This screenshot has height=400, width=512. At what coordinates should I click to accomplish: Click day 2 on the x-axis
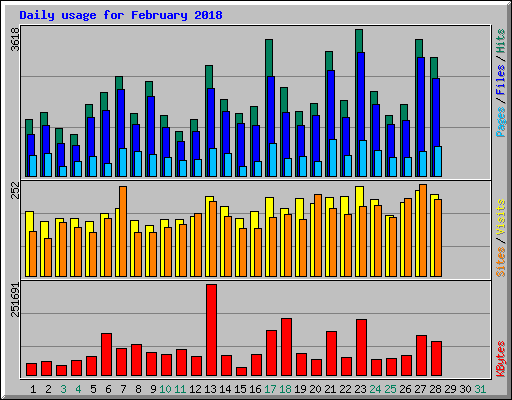click(x=48, y=389)
